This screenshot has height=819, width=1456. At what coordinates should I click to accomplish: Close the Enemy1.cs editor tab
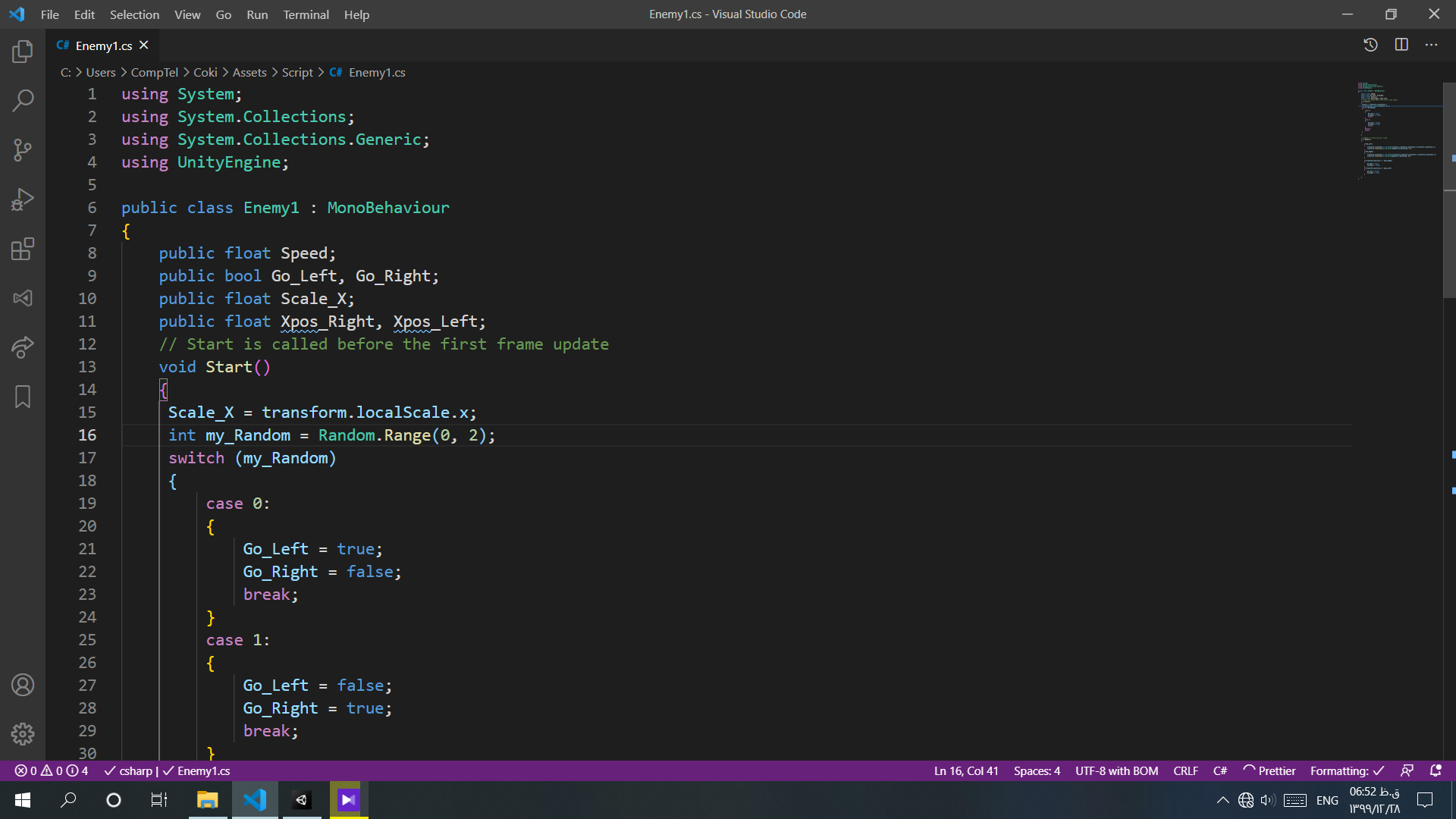(x=144, y=45)
